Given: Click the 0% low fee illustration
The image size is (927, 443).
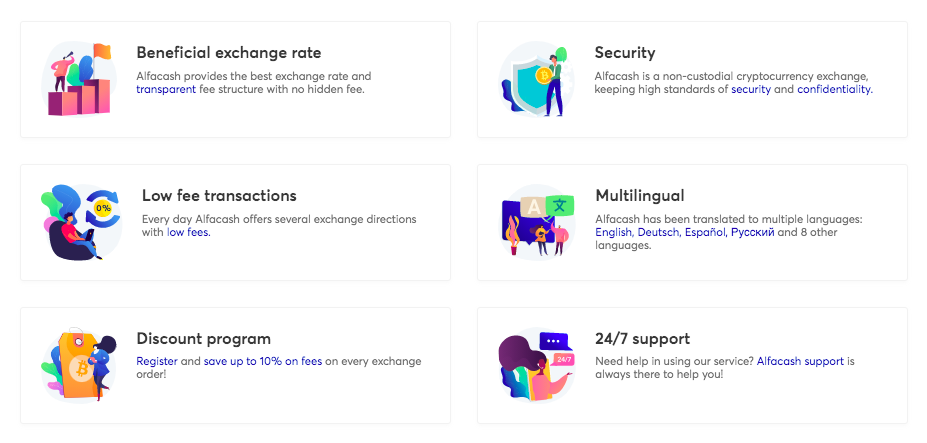Looking at the screenshot, I should [x=82, y=222].
